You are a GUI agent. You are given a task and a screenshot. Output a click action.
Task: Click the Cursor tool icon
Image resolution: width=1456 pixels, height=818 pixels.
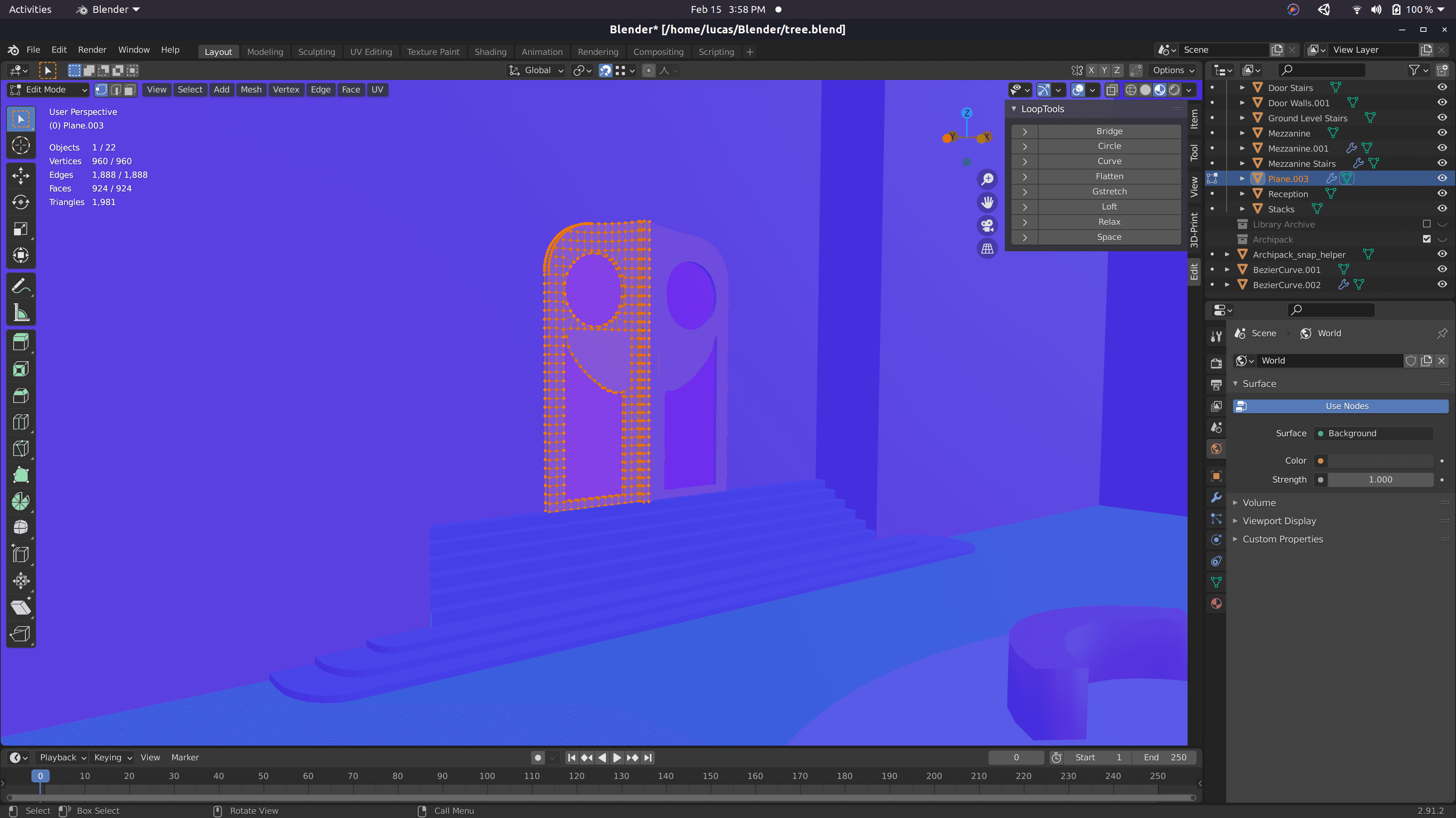21,146
